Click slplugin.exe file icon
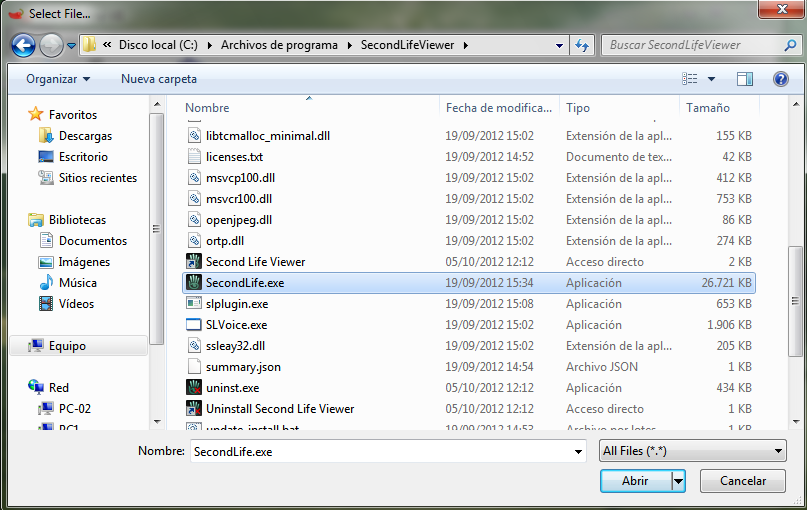The image size is (807, 510). coord(194,304)
